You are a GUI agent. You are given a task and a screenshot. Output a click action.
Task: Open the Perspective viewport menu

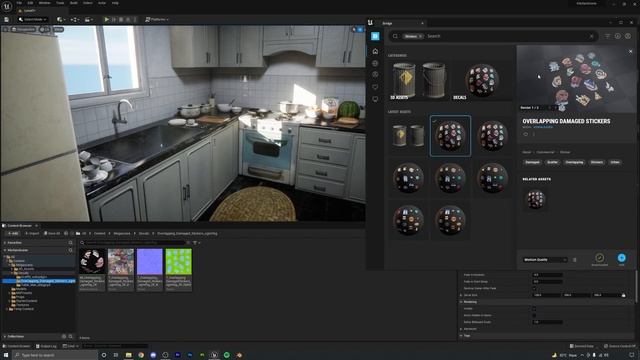pos(24,29)
